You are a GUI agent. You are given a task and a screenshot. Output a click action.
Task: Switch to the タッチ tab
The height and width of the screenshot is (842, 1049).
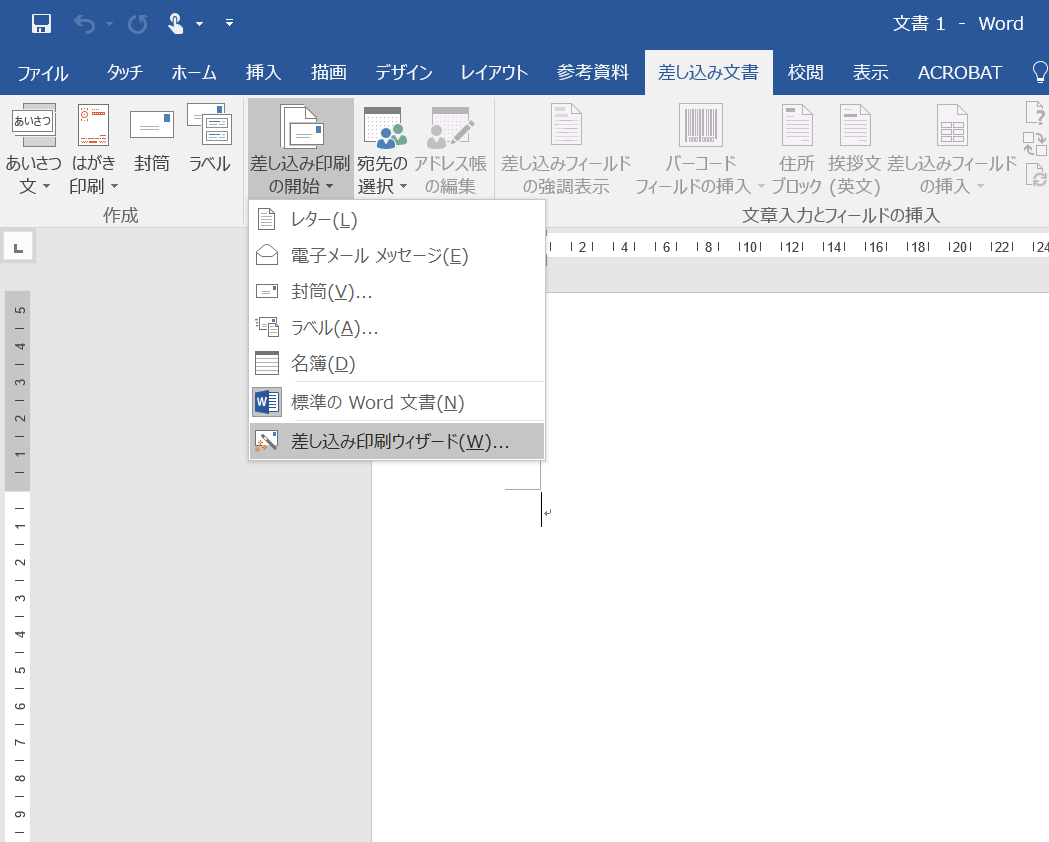[x=125, y=72]
